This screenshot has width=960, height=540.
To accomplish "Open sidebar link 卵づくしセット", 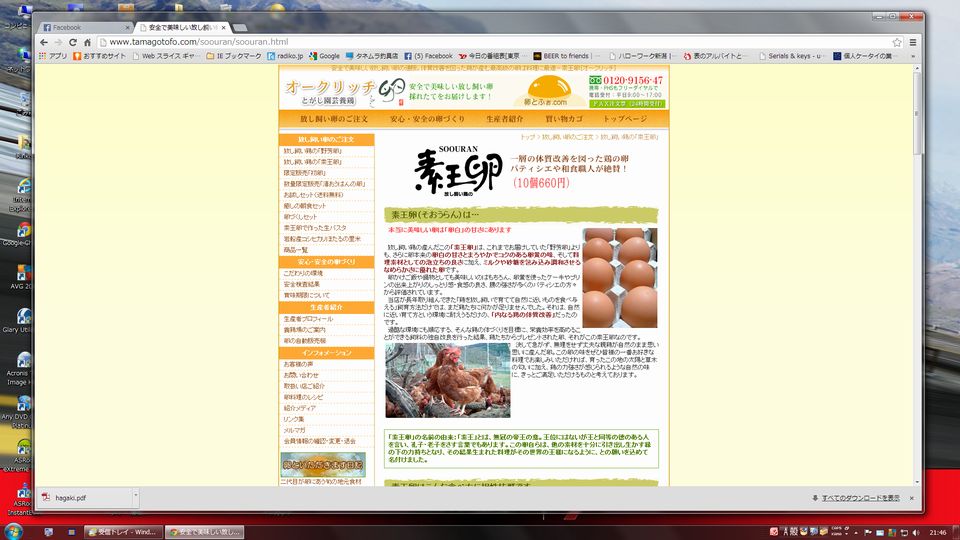I will pyautogui.click(x=301, y=217).
